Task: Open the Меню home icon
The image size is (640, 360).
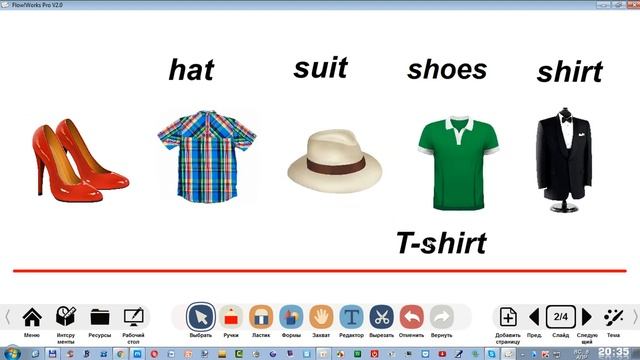Action: point(32,317)
